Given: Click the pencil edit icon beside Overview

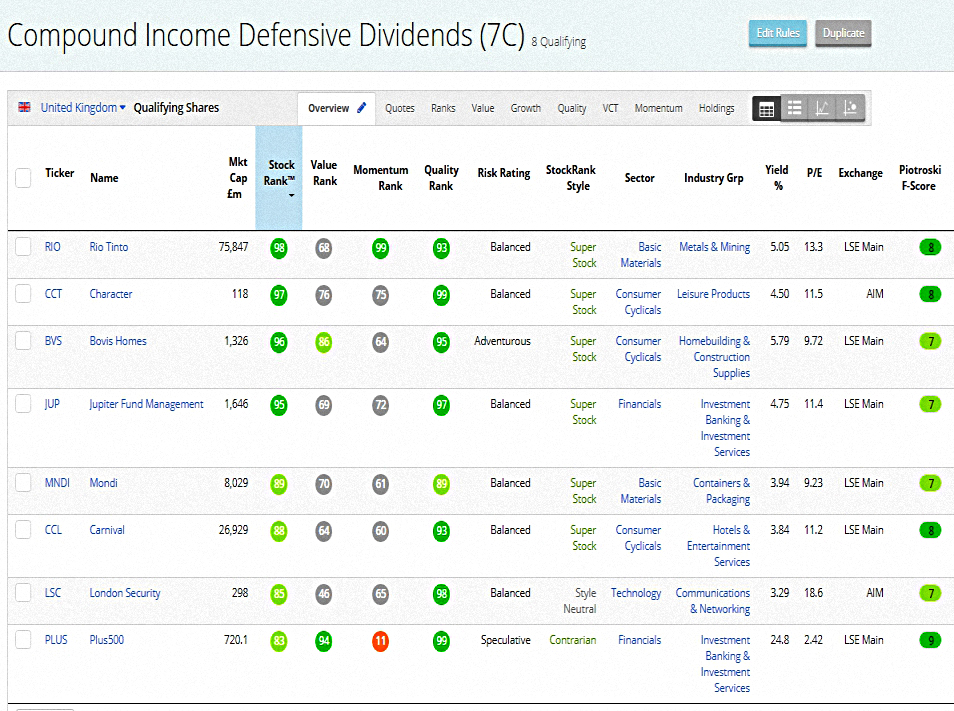Looking at the screenshot, I should click(x=361, y=108).
